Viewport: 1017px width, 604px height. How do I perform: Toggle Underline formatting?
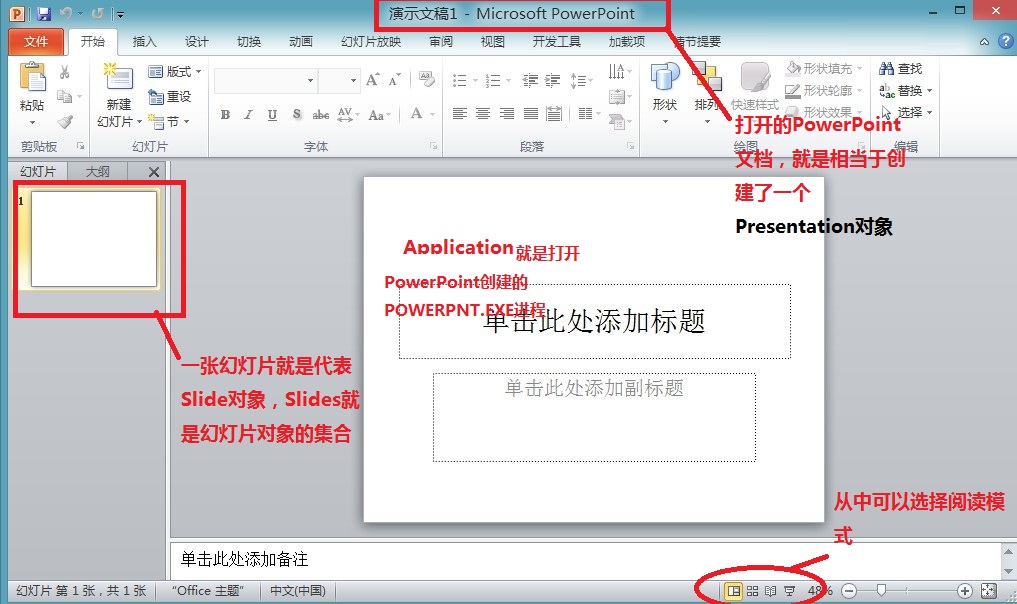point(272,115)
